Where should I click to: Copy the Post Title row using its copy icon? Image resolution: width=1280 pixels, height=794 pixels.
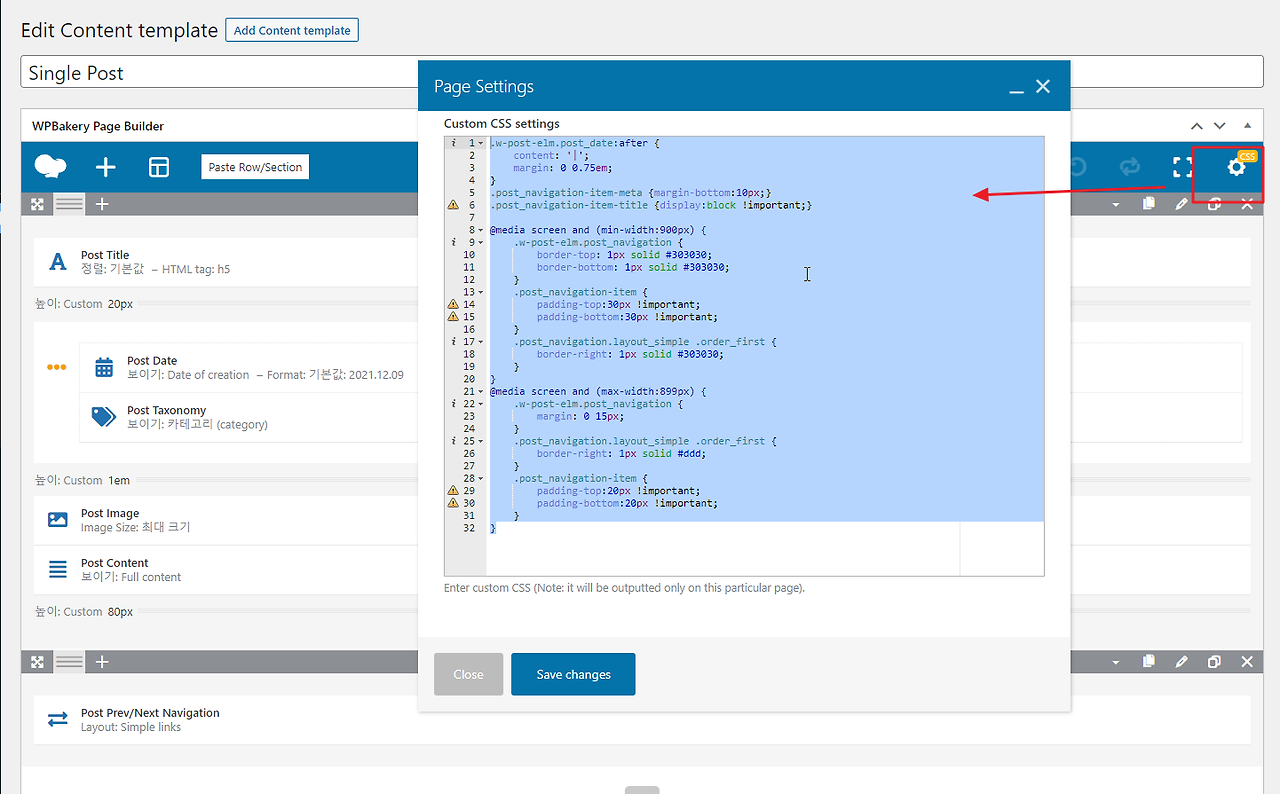(1149, 204)
